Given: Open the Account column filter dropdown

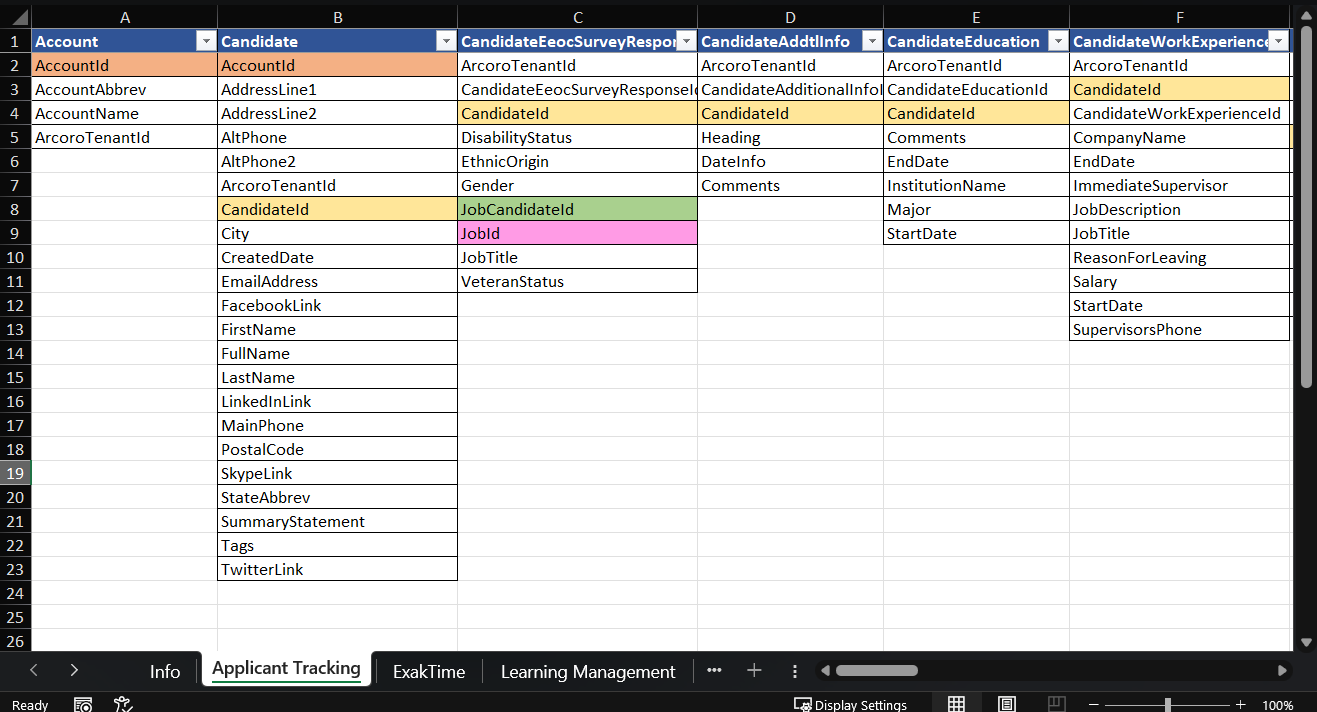Looking at the screenshot, I should click(206, 41).
